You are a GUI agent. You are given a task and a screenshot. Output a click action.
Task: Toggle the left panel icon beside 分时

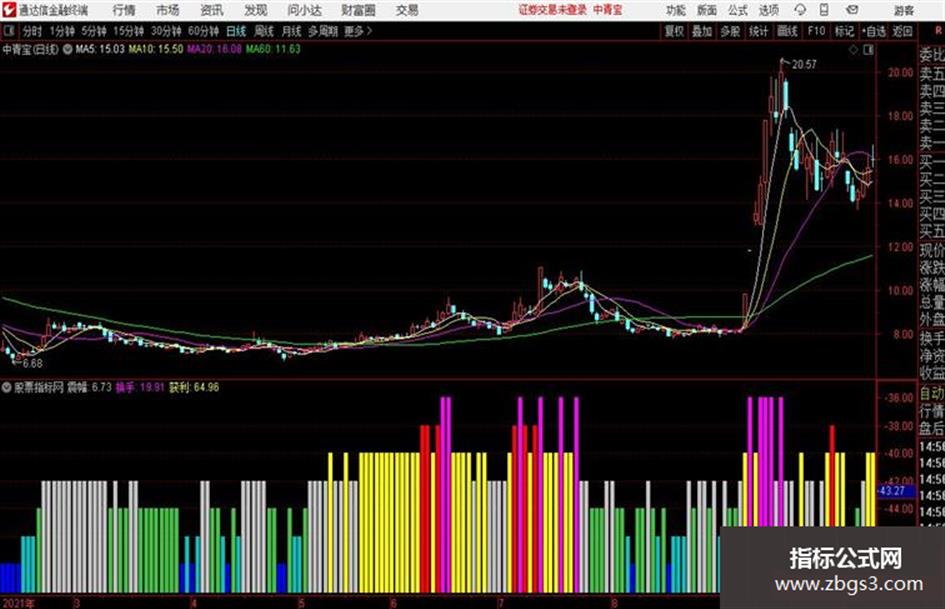tap(8, 31)
